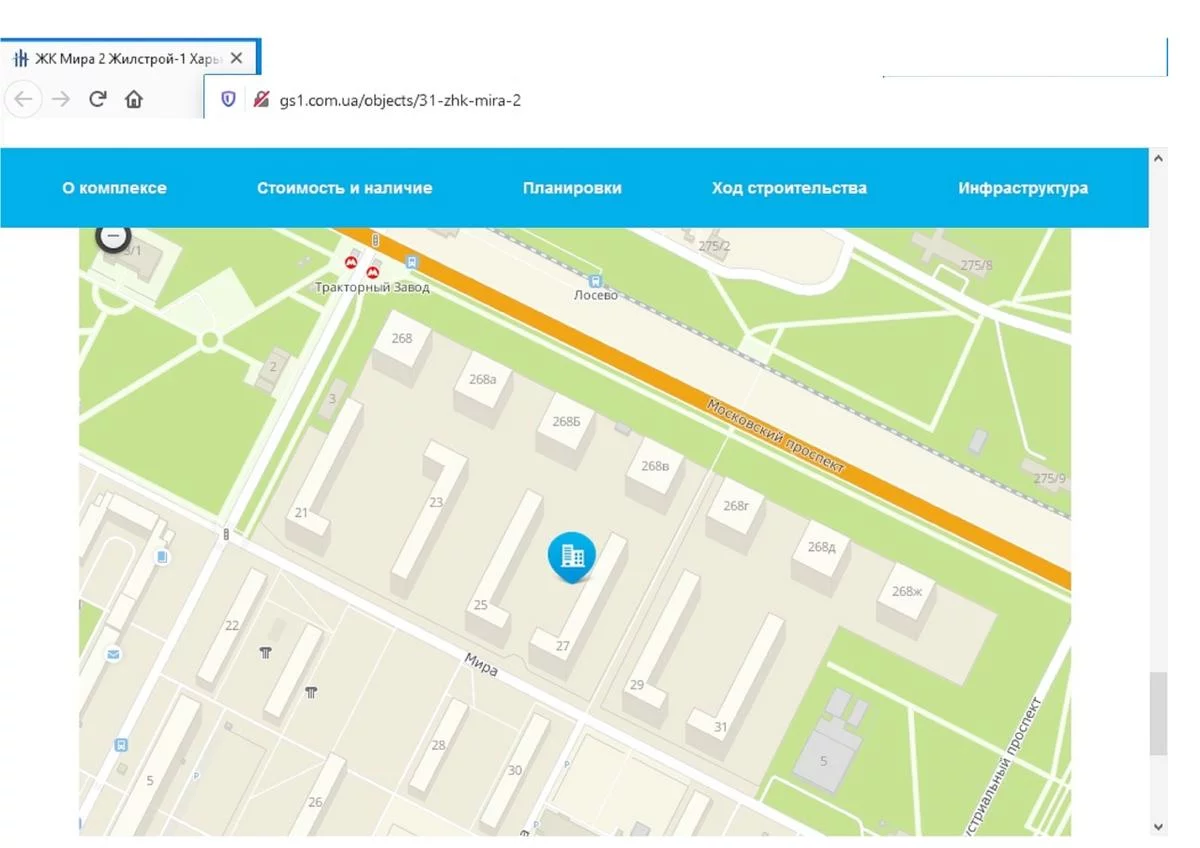Click the Московский проспект street label
This screenshot has width=1200, height=848.
tap(776, 437)
